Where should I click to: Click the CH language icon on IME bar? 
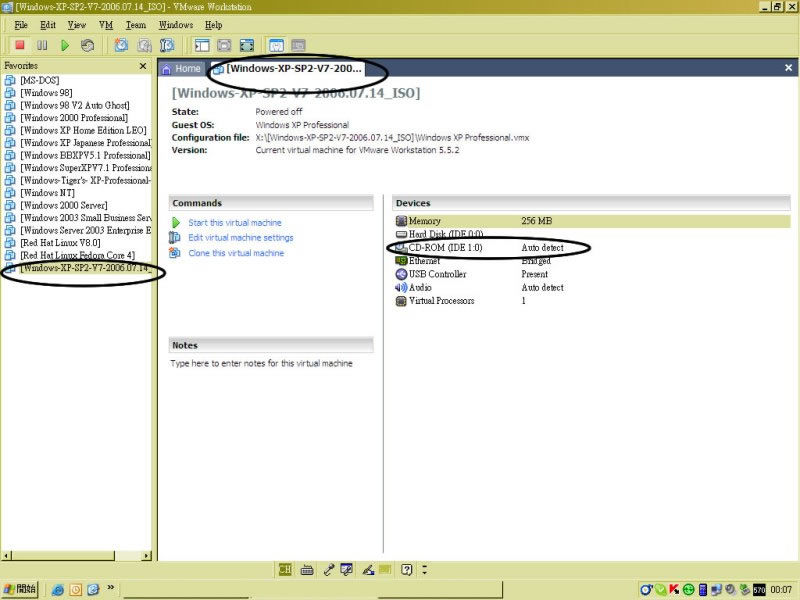pos(285,569)
